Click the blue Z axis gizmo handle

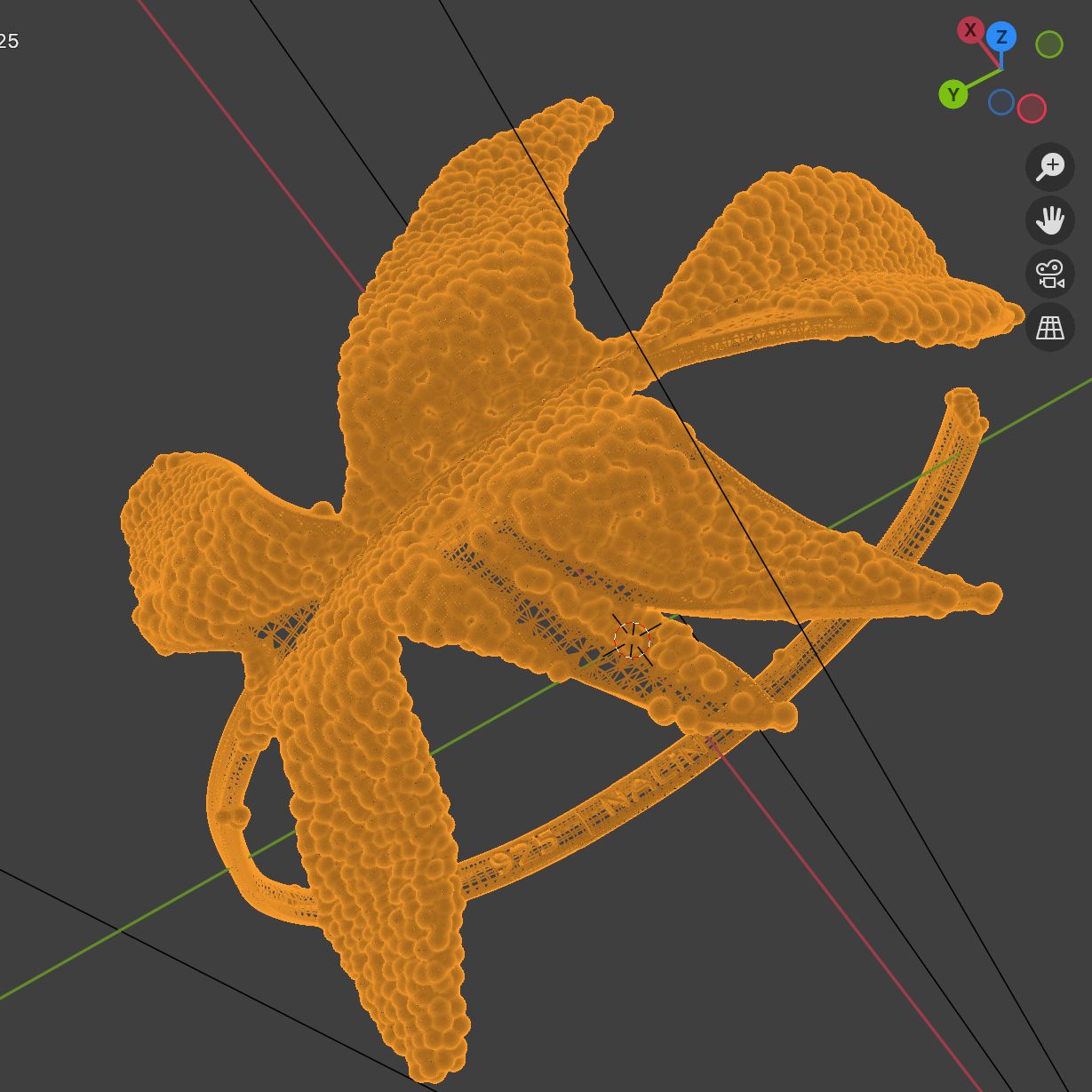(x=1001, y=36)
